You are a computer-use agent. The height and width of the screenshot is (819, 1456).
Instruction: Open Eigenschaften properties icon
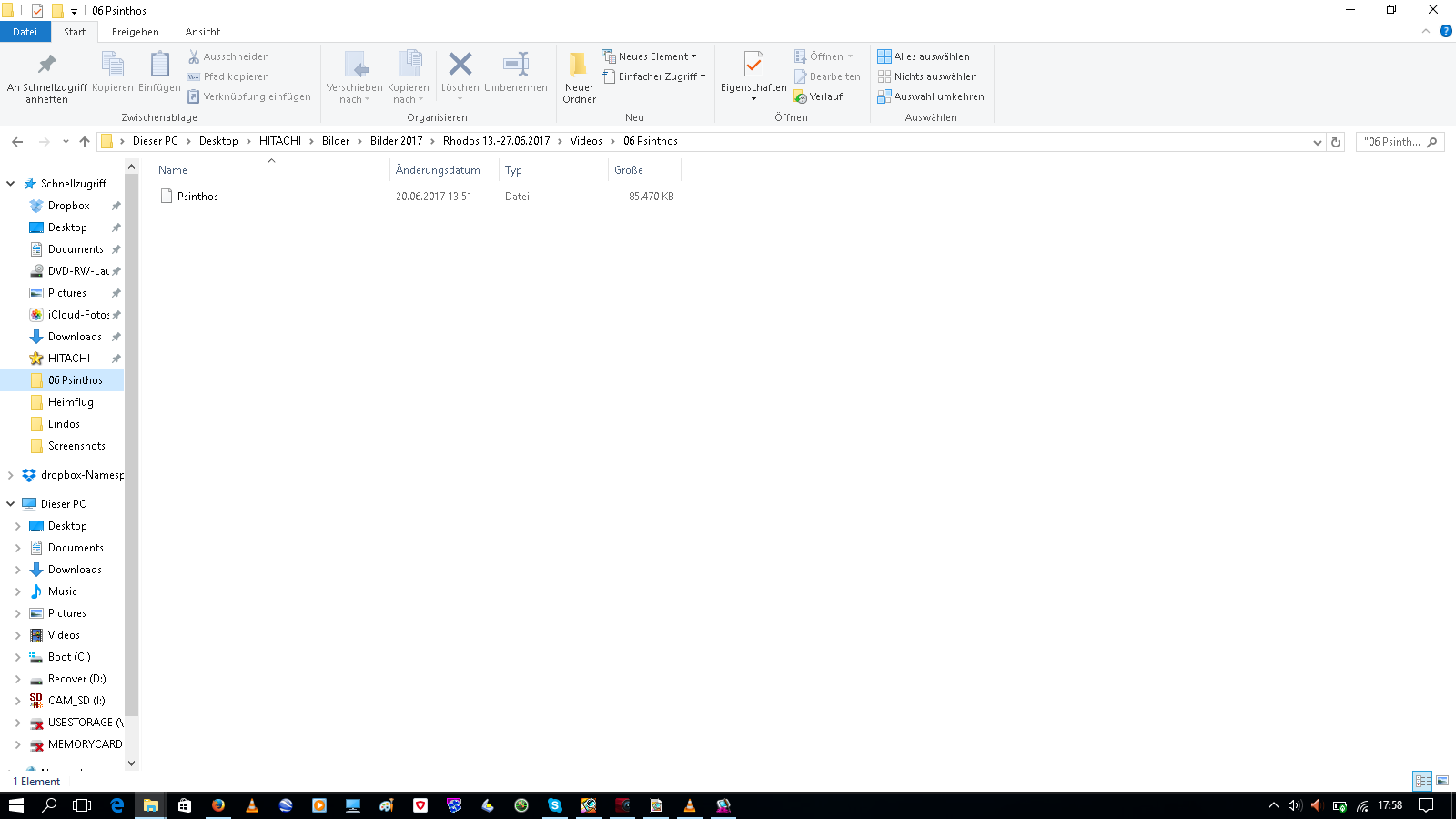tap(753, 65)
